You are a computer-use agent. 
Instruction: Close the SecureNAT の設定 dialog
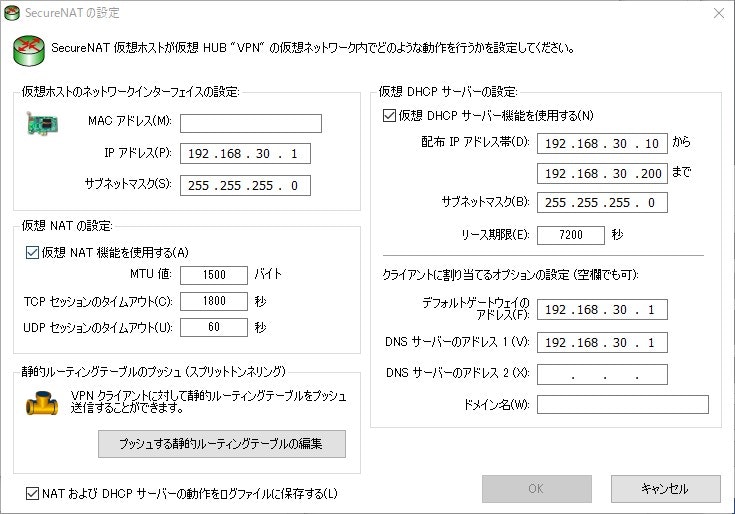719,13
